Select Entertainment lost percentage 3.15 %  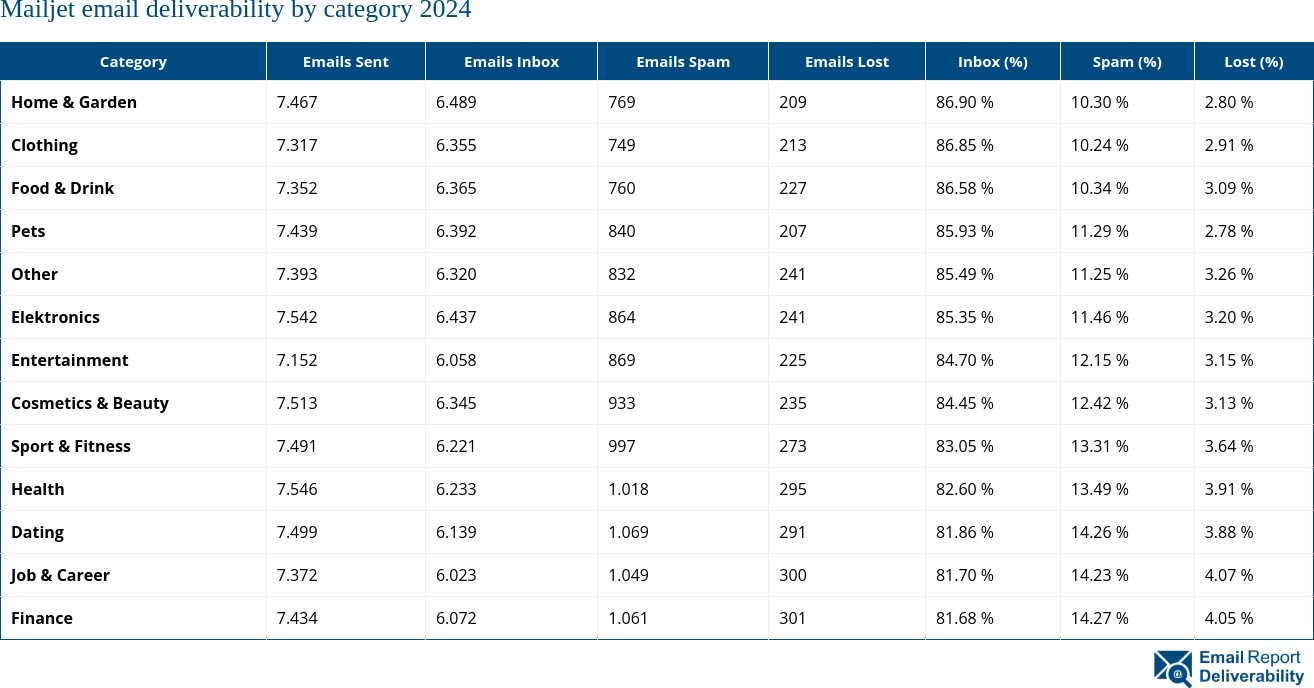[x=1229, y=360]
